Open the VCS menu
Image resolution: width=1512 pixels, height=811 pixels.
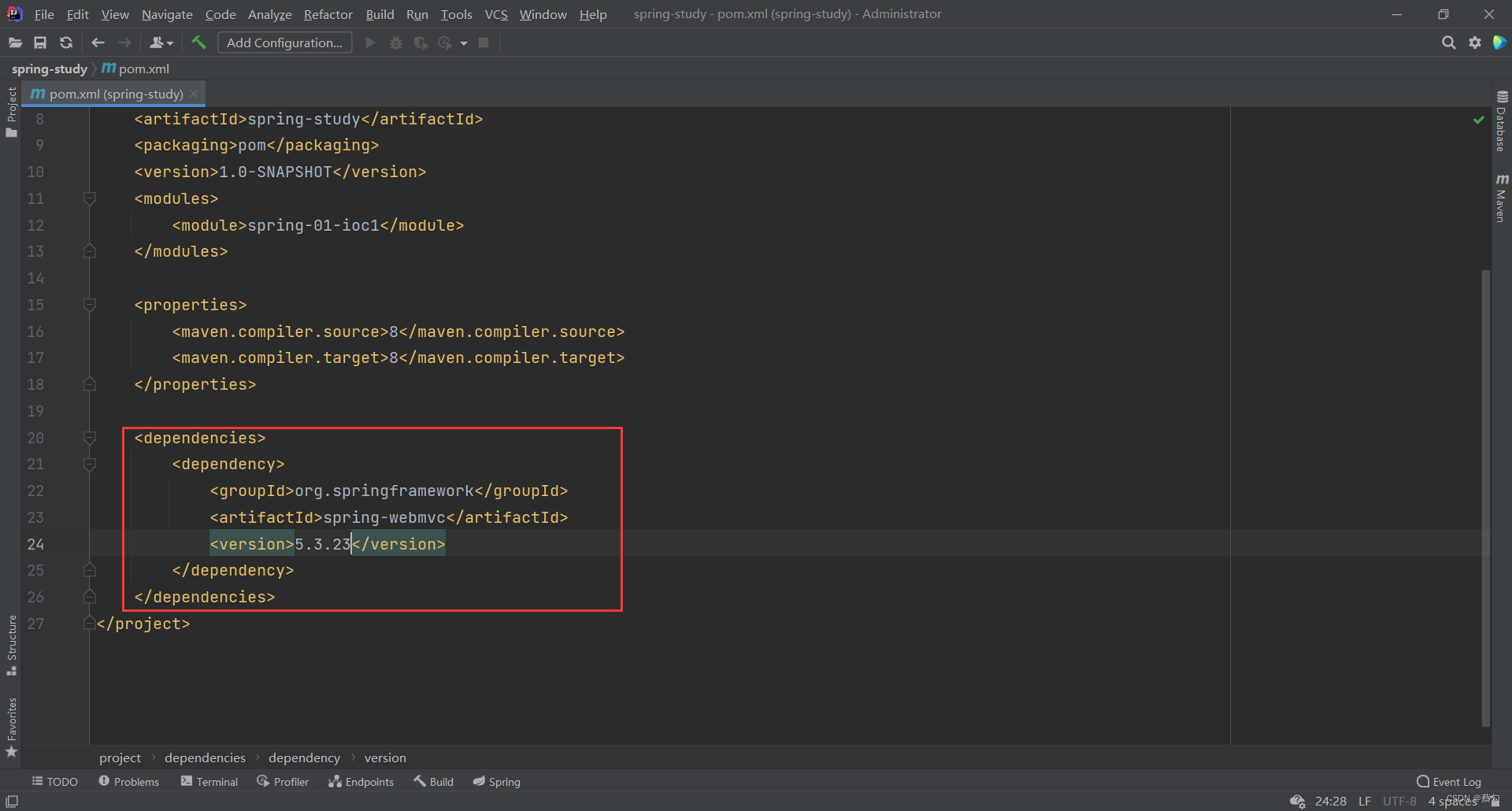click(496, 14)
